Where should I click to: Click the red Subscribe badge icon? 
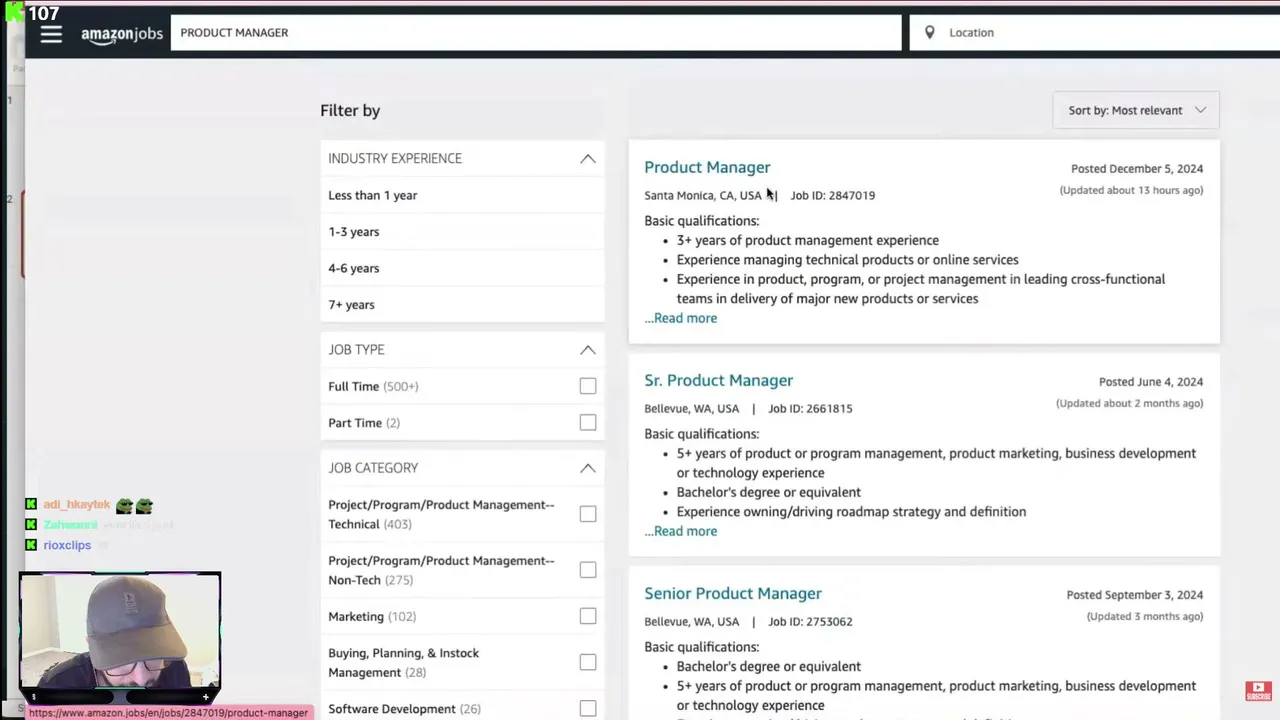pos(1258,691)
